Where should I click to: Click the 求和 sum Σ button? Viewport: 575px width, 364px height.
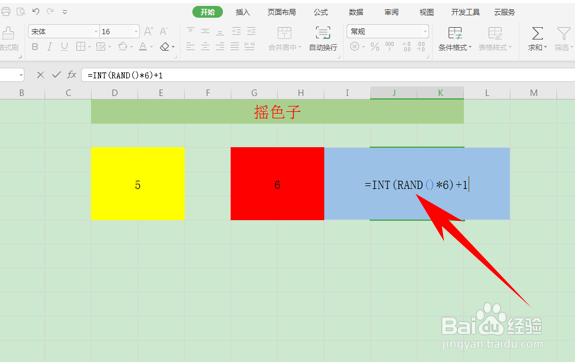click(x=538, y=38)
